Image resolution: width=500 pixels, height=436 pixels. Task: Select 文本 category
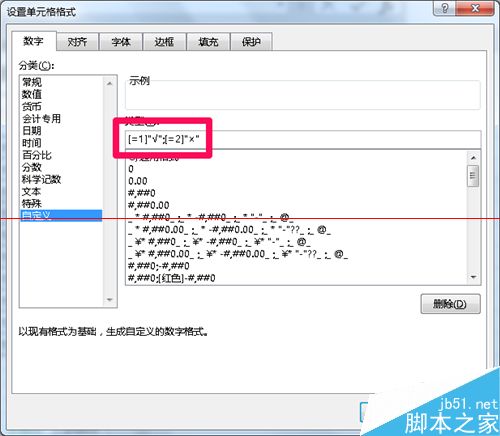(x=62, y=192)
